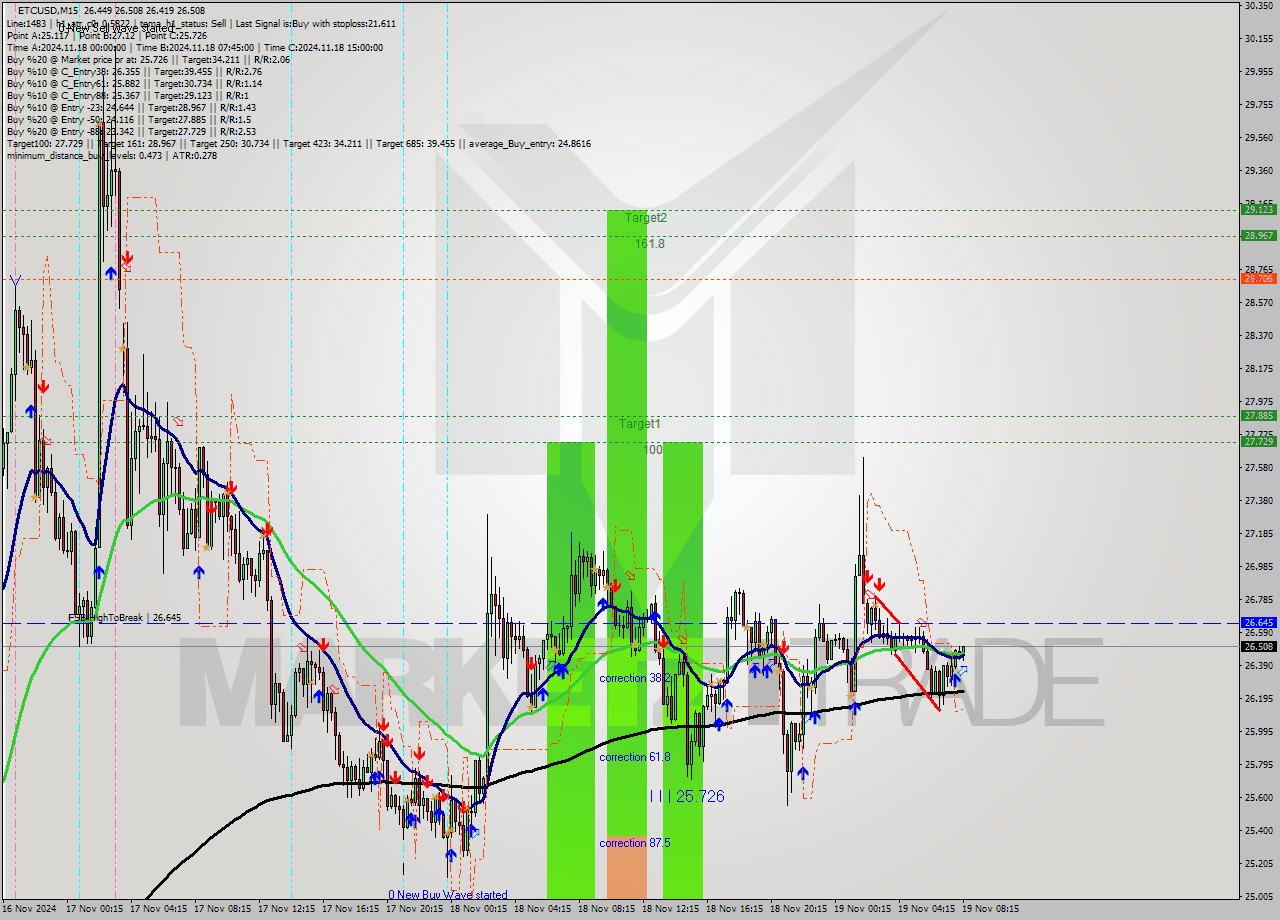The height and width of the screenshot is (920, 1280).
Task: Click the '18 Nov 04:15' time label
Action: [x=542, y=909]
